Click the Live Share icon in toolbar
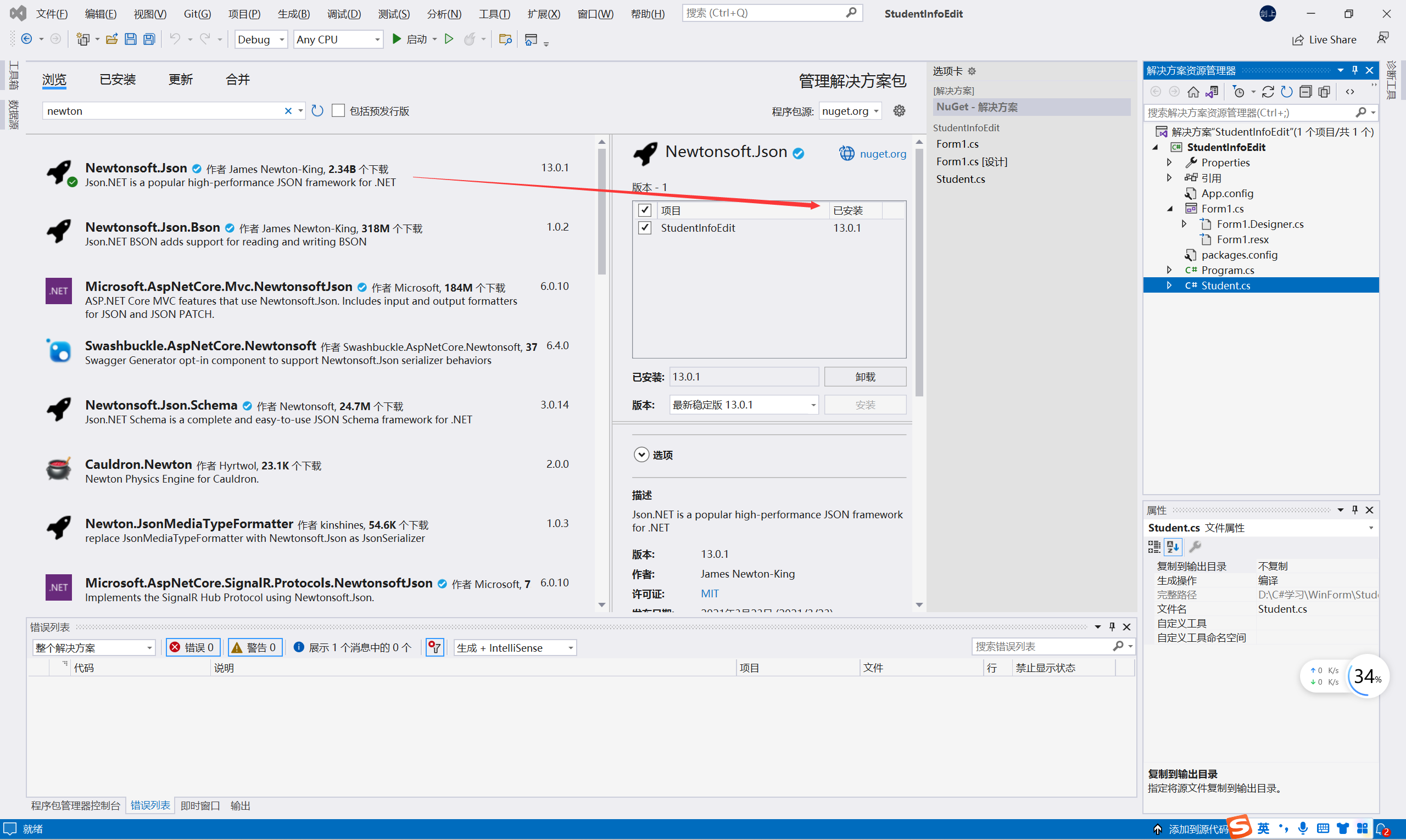Screen dimensions: 1406x840 (1295, 40)
